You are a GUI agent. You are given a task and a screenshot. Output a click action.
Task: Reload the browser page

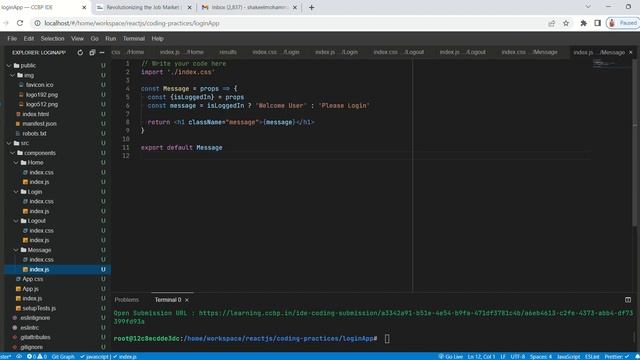pyautogui.click(x=20, y=23)
